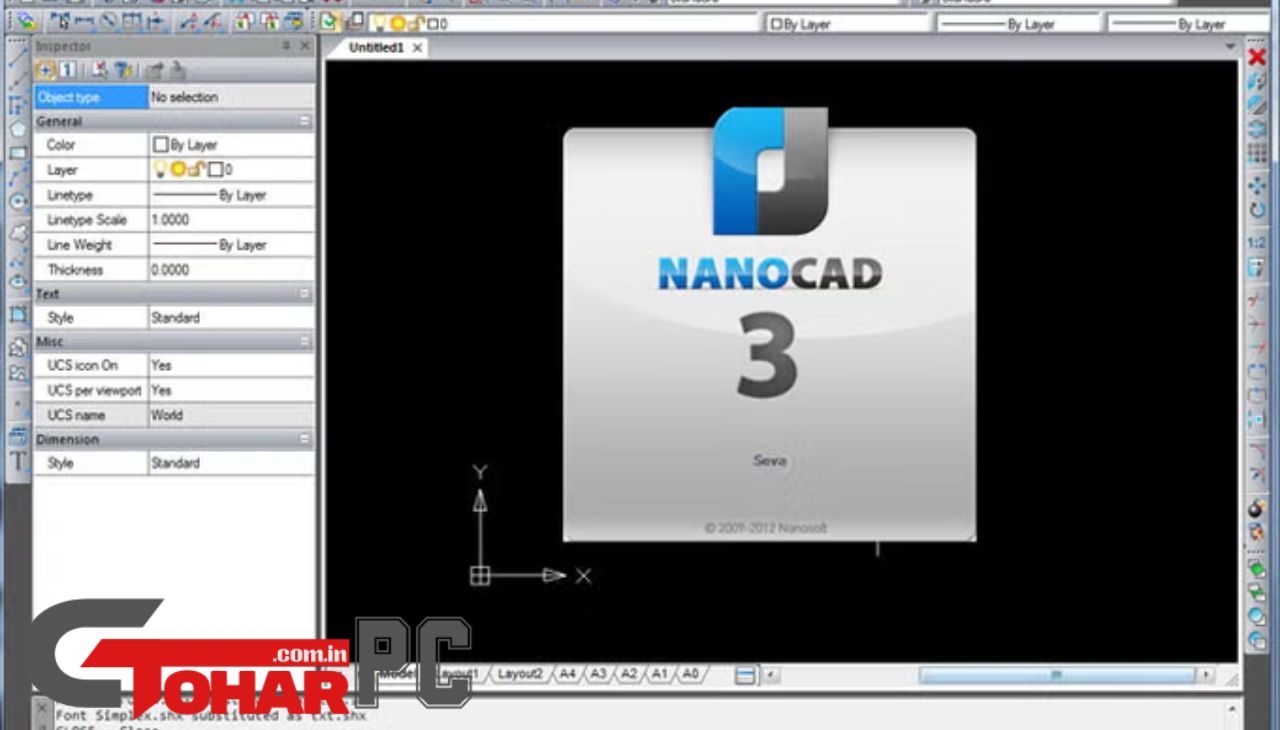Switch to the A3 layout tab
Screen dimensions: 1280x730
[x=598, y=674]
